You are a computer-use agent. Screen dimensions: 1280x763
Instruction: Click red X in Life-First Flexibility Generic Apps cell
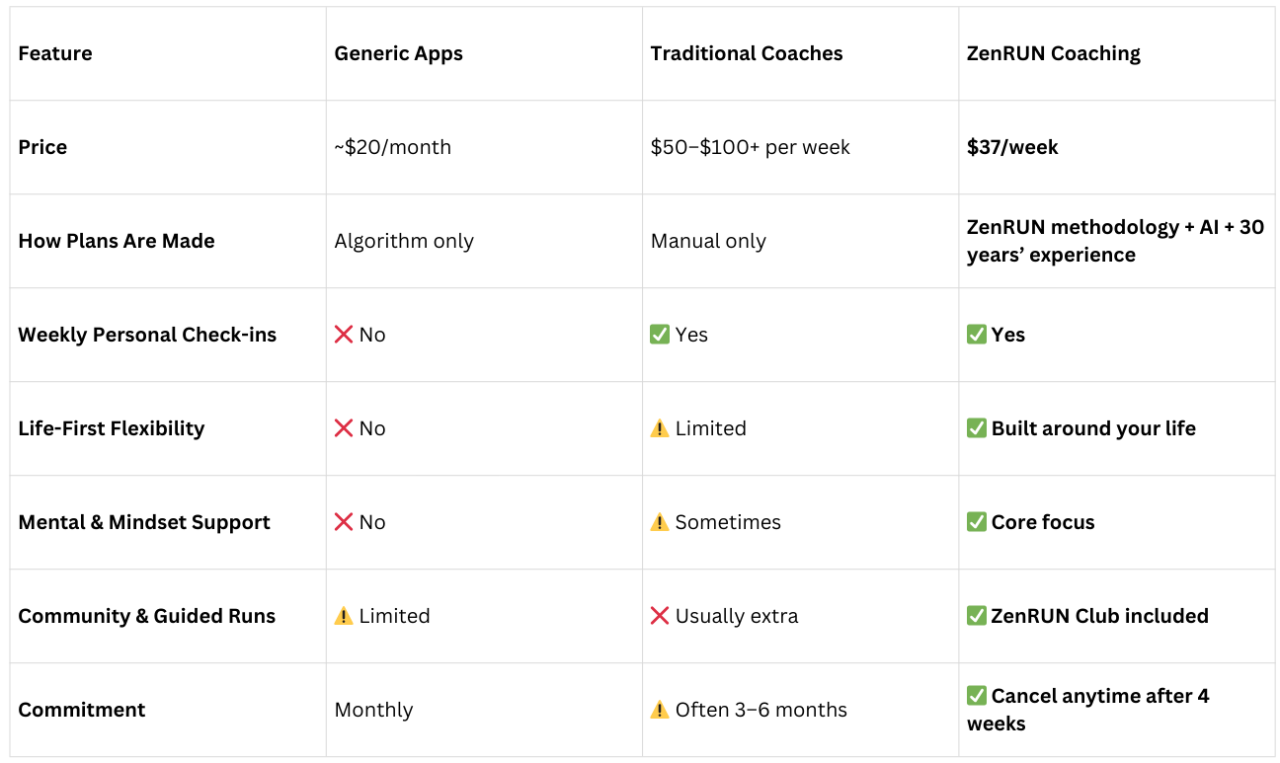(x=344, y=429)
